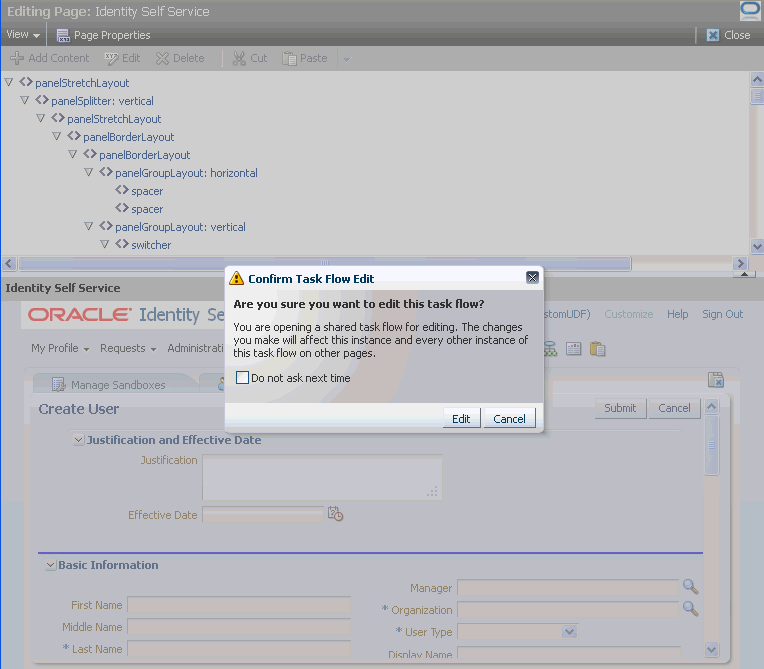Click the Oracle icon at top right
This screenshot has height=669, width=764.
pyautogui.click(x=750, y=11)
